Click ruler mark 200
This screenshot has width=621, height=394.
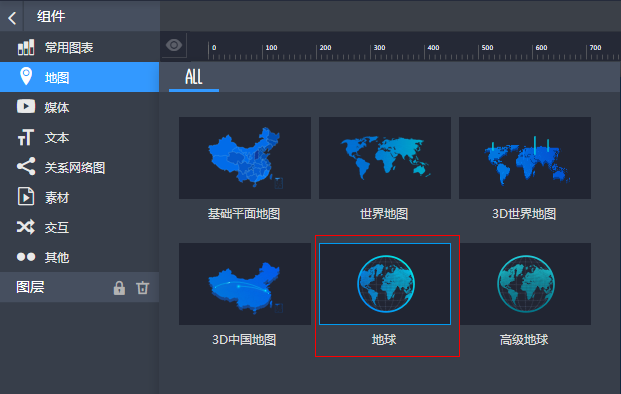325,48
